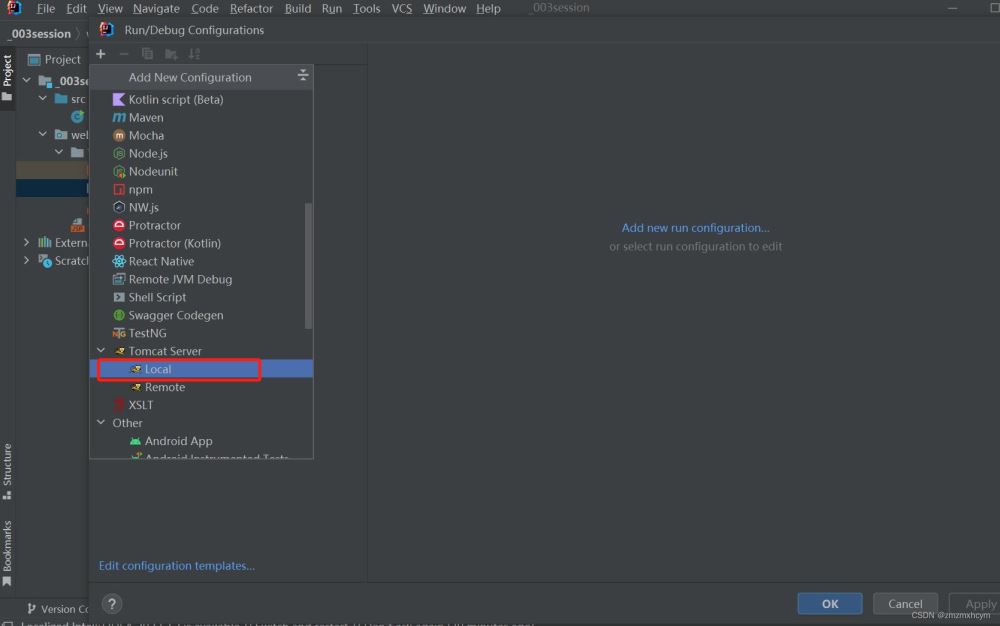The image size is (1000, 626).
Task: Choose Tomcat Server Local option
Action: coord(202,369)
